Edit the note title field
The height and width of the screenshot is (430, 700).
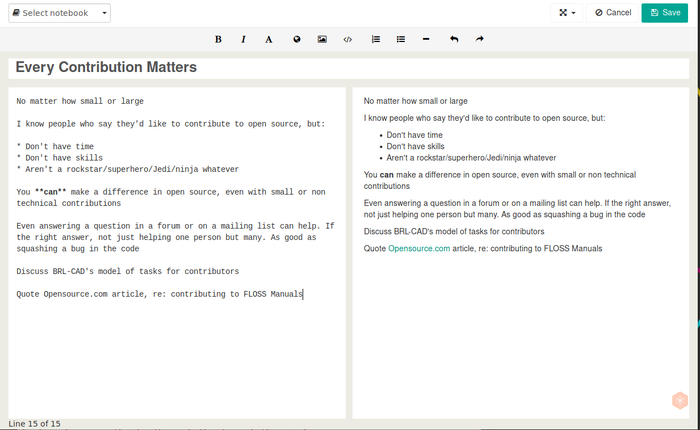point(349,67)
